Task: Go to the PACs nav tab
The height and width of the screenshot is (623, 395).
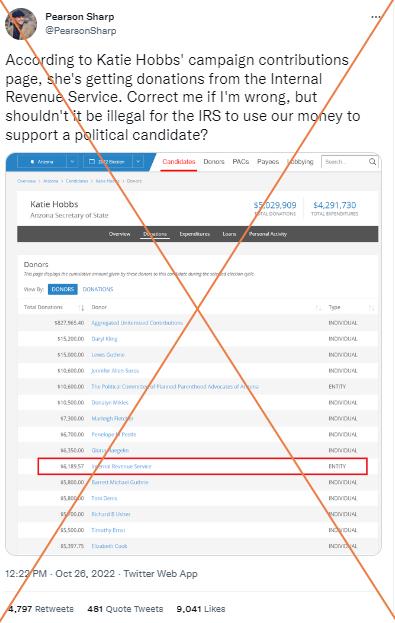Action: [x=240, y=162]
